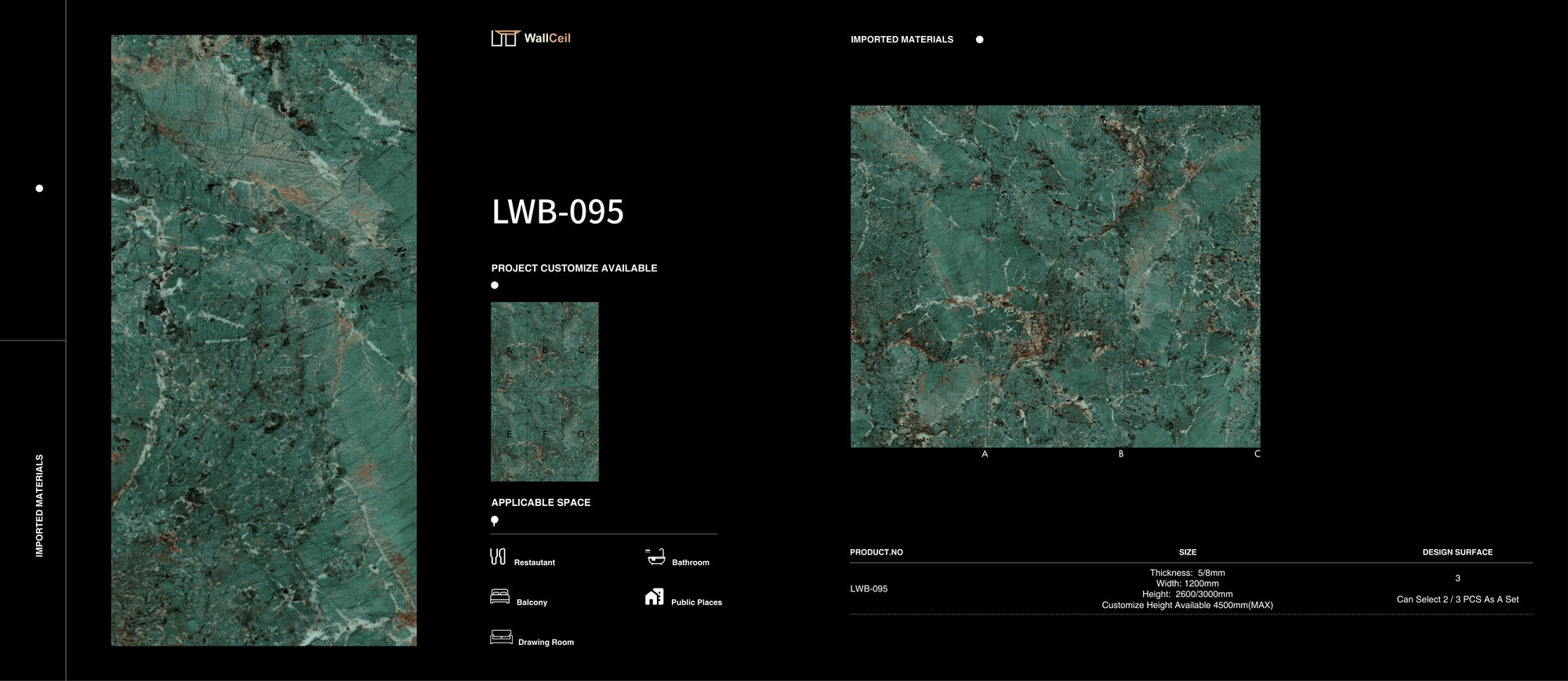Viewport: 1568px width, 681px height.
Task: Open the small A–G layout thumbnail
Action: [x=545, y=391]
